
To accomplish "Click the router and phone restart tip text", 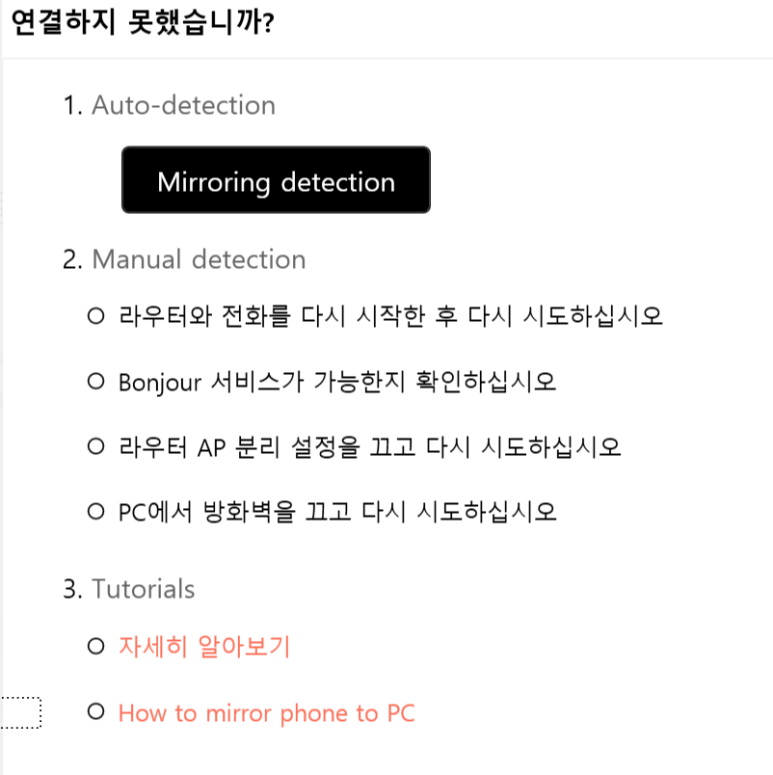I will [390, 316].
